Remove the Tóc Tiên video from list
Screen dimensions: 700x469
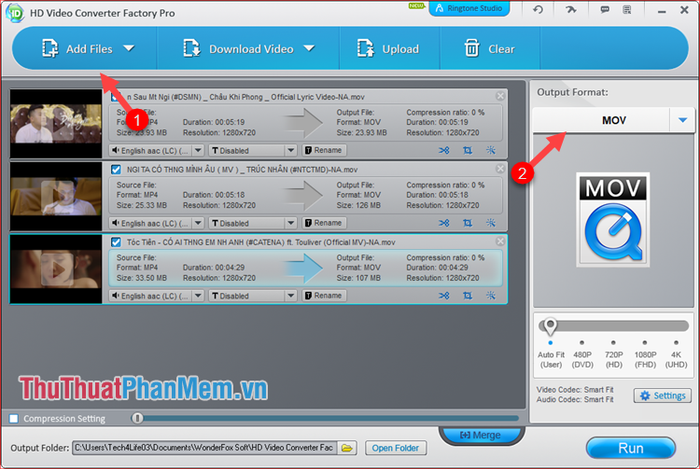tap(500, 241)
